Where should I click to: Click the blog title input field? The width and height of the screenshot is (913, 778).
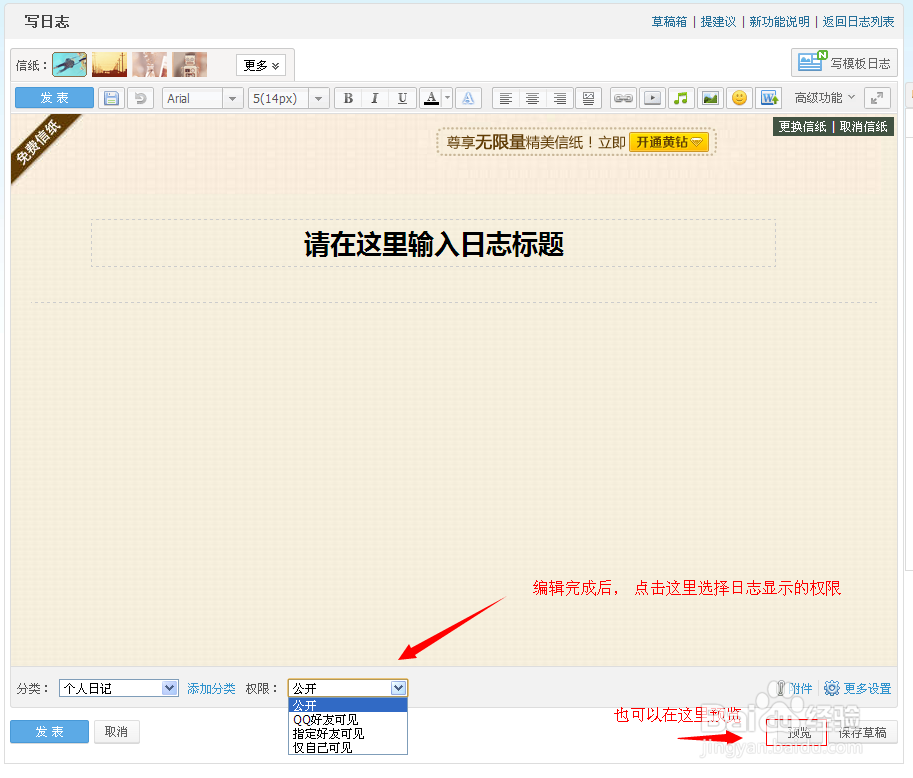tap(432, 243)
